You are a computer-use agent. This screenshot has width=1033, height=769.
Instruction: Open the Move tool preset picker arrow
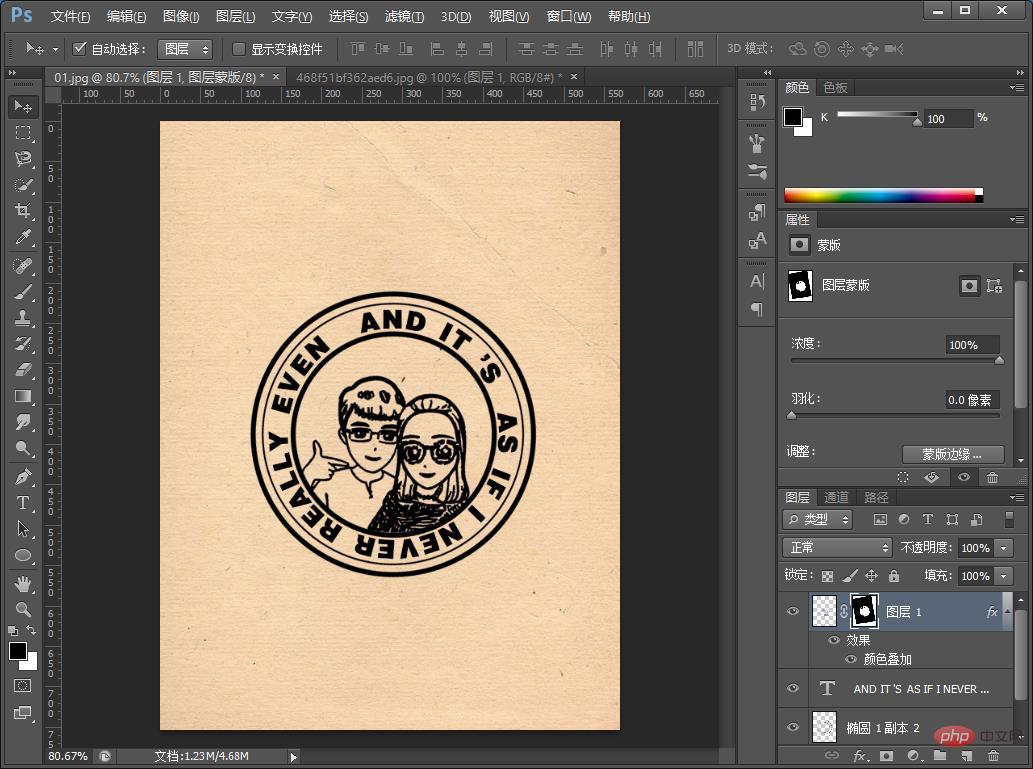click(x=55, y=49)
